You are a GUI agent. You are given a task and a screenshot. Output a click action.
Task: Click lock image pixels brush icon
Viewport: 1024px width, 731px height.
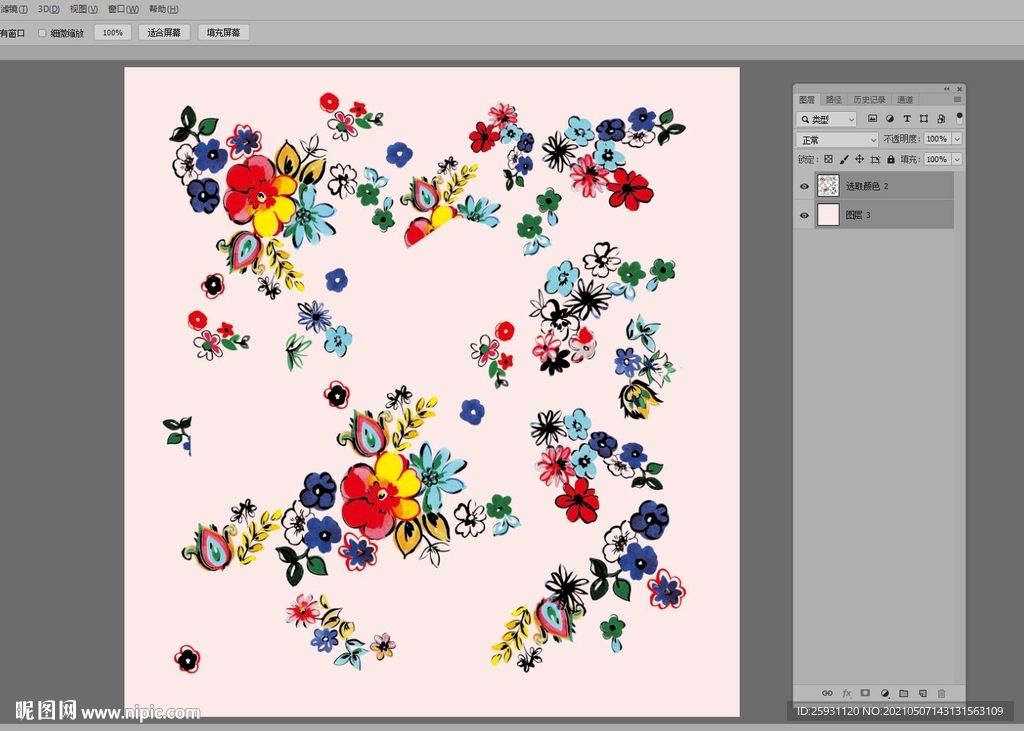pos(844,159)
